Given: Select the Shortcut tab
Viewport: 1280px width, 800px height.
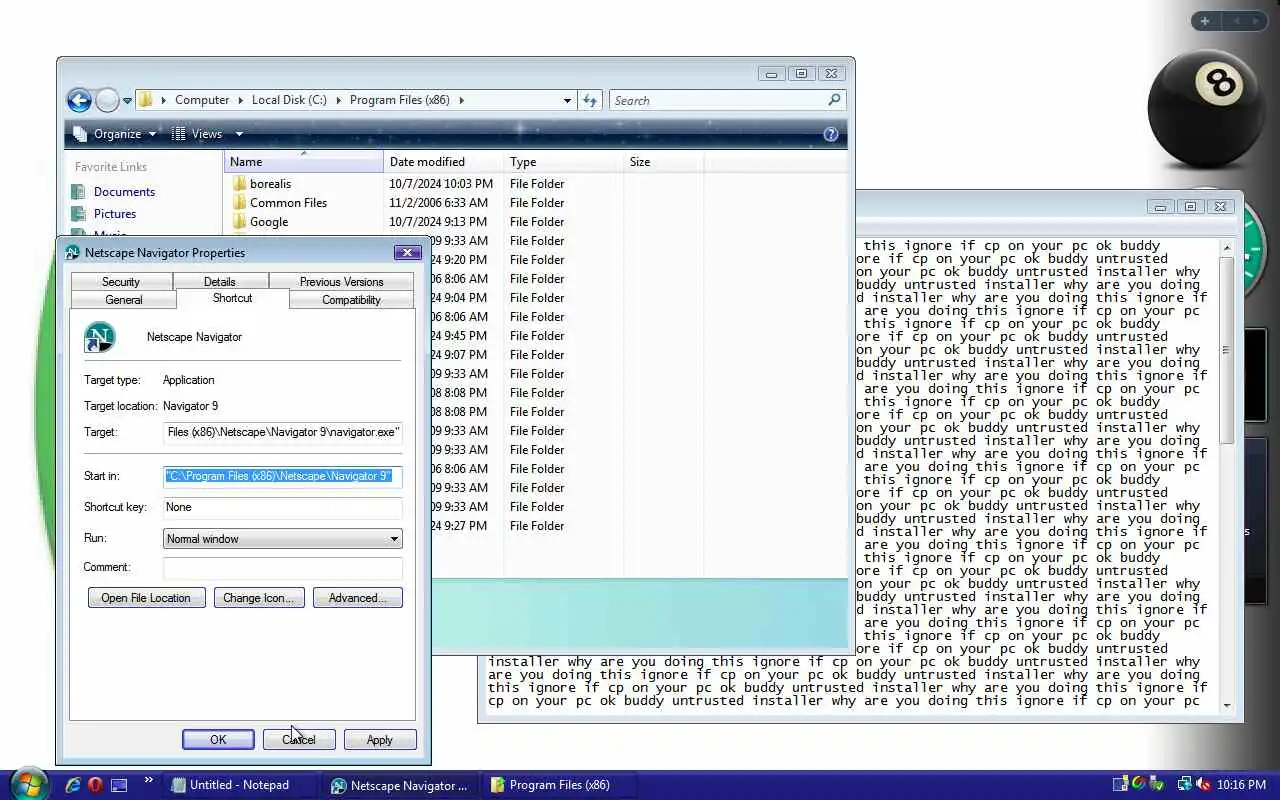Looking at the screenshot, I should (x=232, y=298).
